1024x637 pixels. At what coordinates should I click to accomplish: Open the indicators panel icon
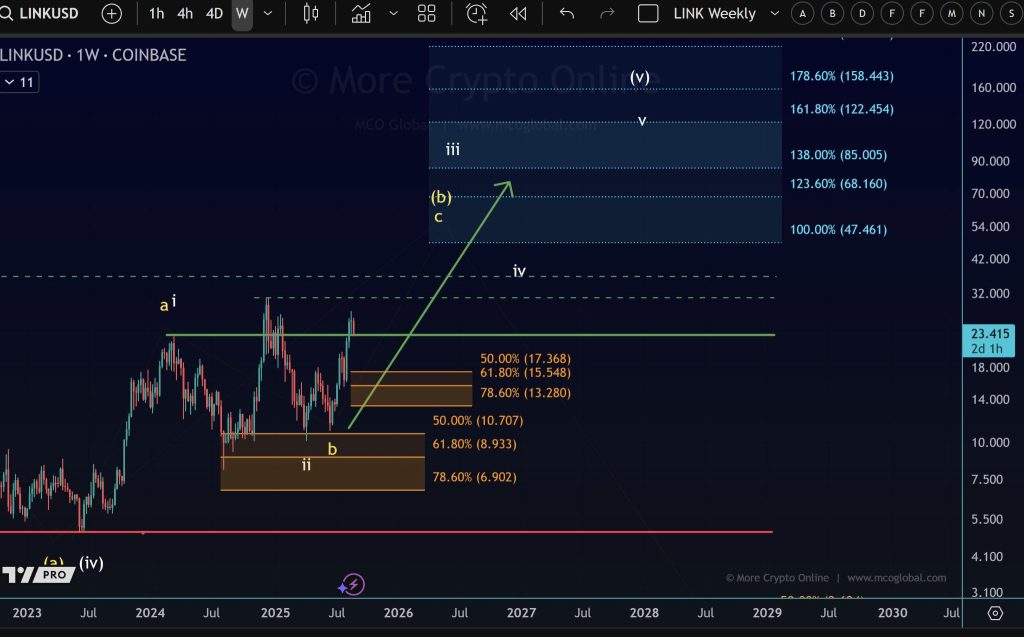coord(361,14)
